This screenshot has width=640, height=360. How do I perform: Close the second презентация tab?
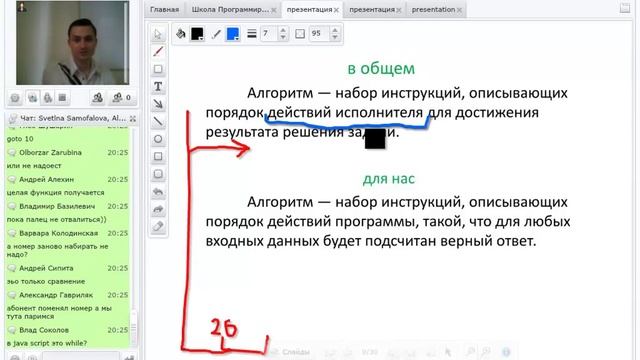click(399, 10)
